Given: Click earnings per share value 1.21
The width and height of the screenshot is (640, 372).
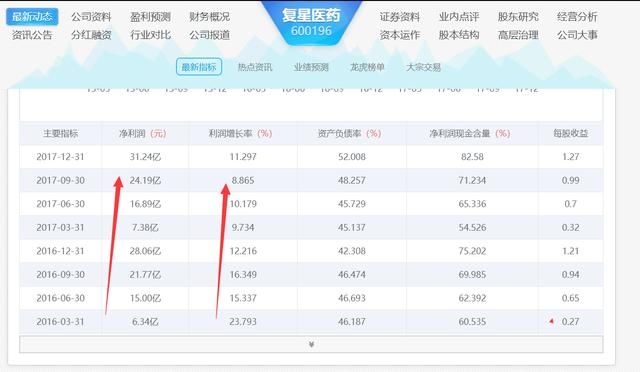Looking at the screenshot, I should click(x=571, y=251).
